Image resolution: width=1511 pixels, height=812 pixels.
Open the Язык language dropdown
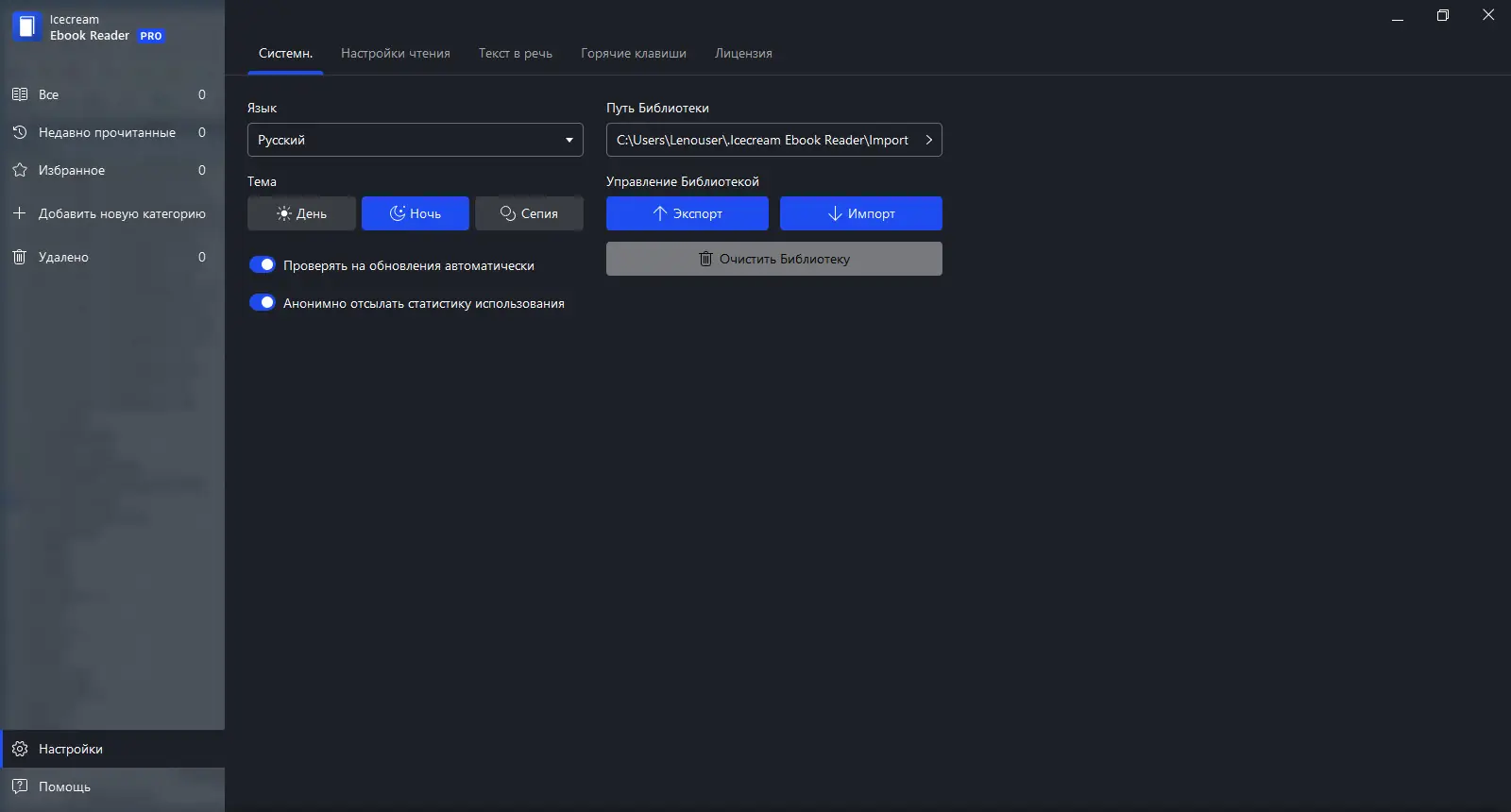tap(416, 140)
